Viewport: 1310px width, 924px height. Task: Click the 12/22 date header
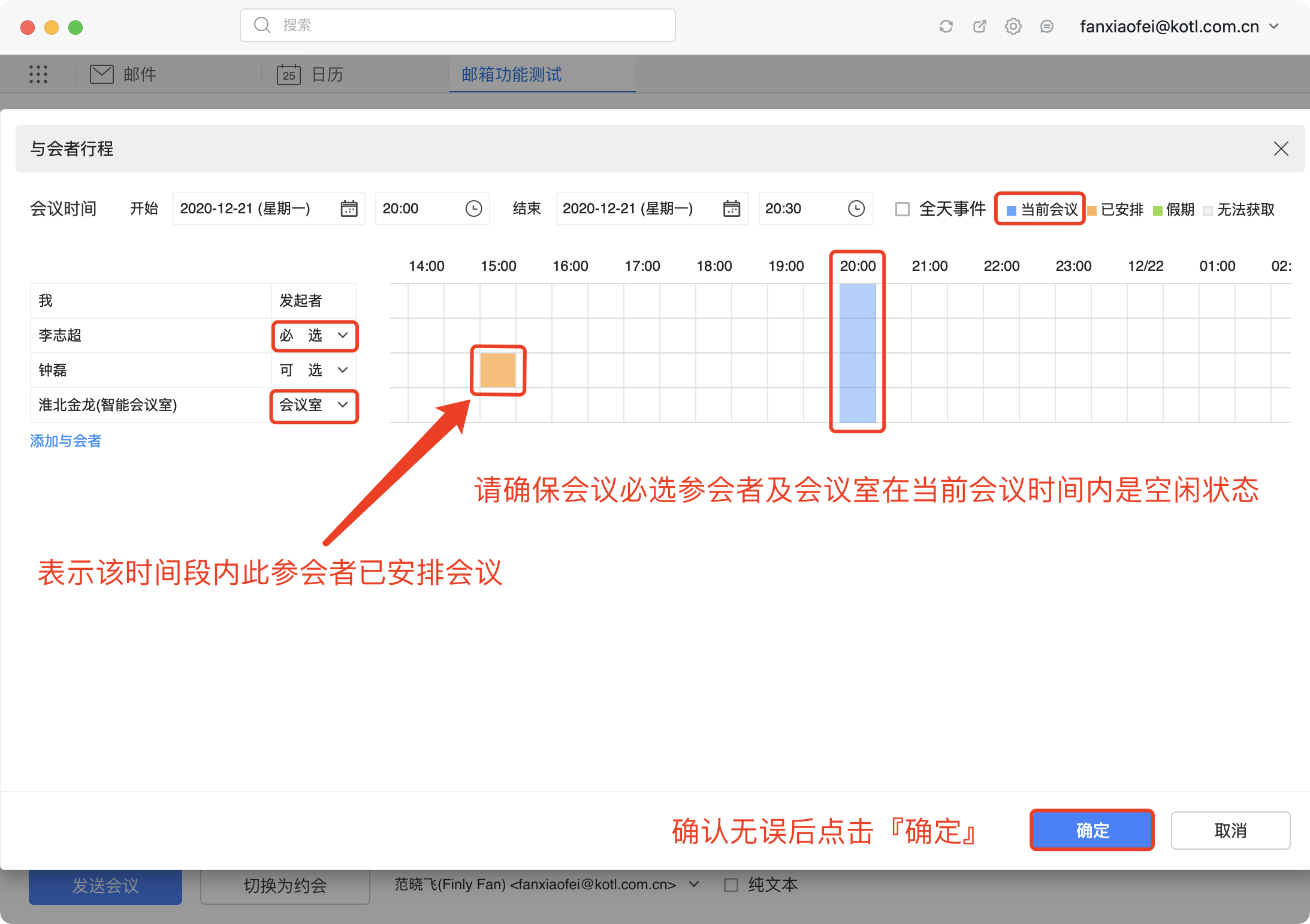pyautogui.click(x=1146, y=266)
